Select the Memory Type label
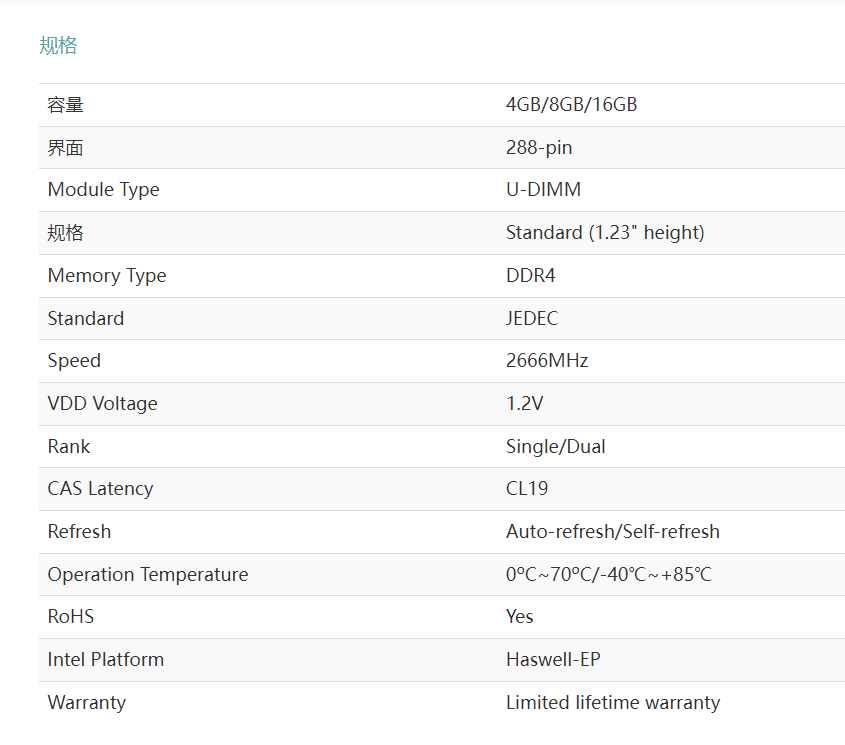 coord(107,275)
